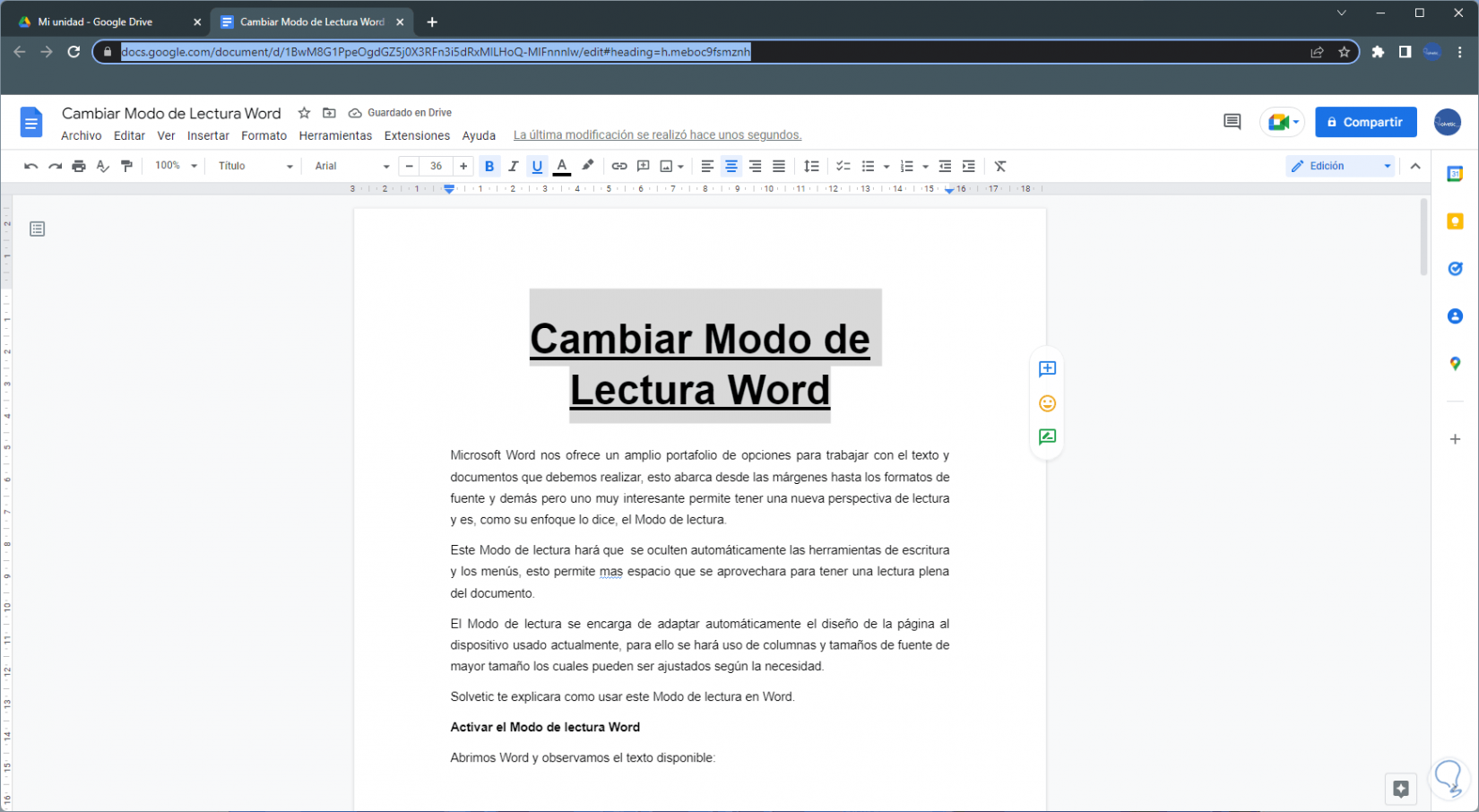Open the Arial font dropdown
This screenshot has height=812, width=1479.
tap(352, 166)
